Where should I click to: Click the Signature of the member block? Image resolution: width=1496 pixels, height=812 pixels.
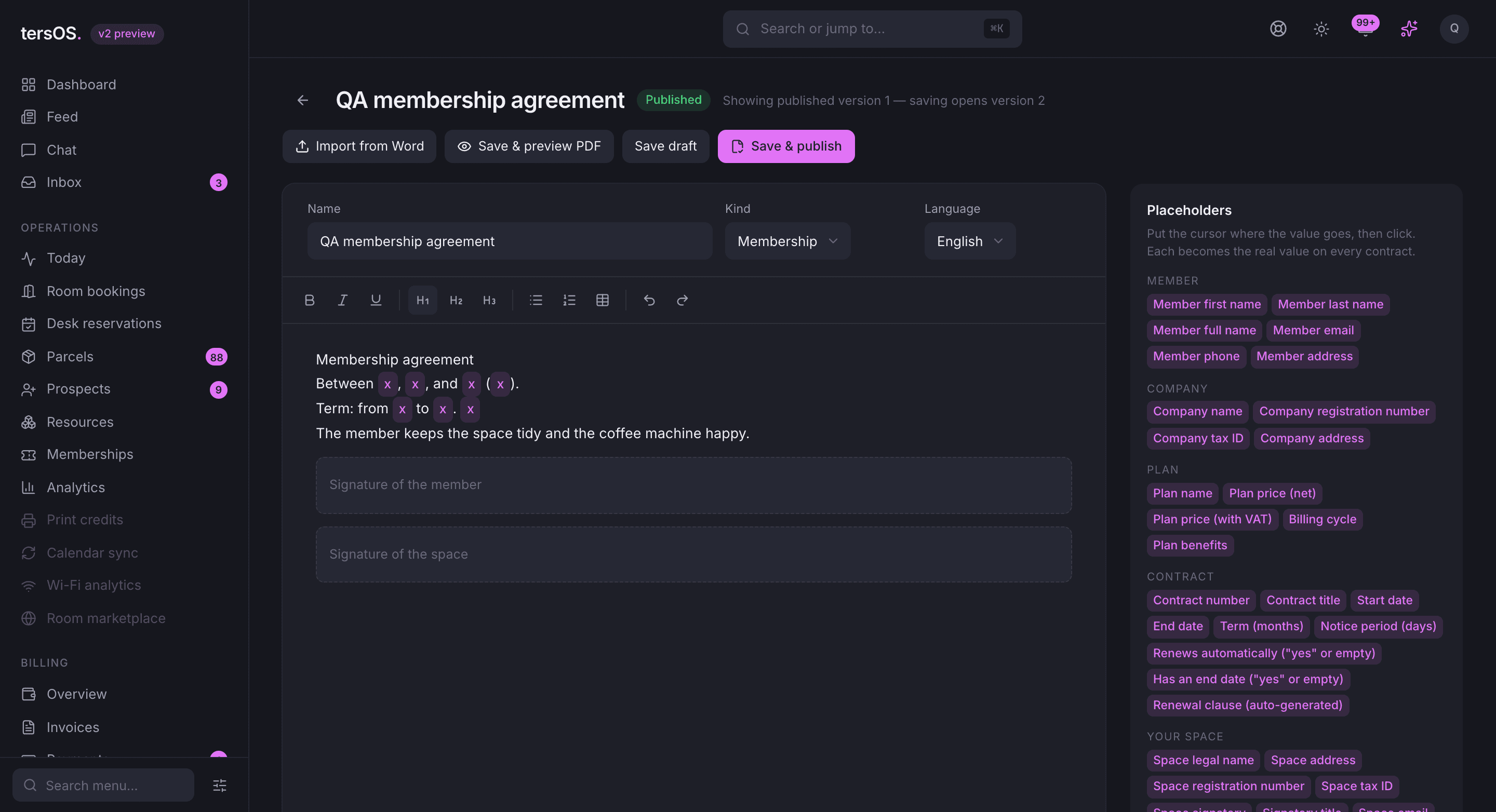pyautogui.click(x=694, y=485)
